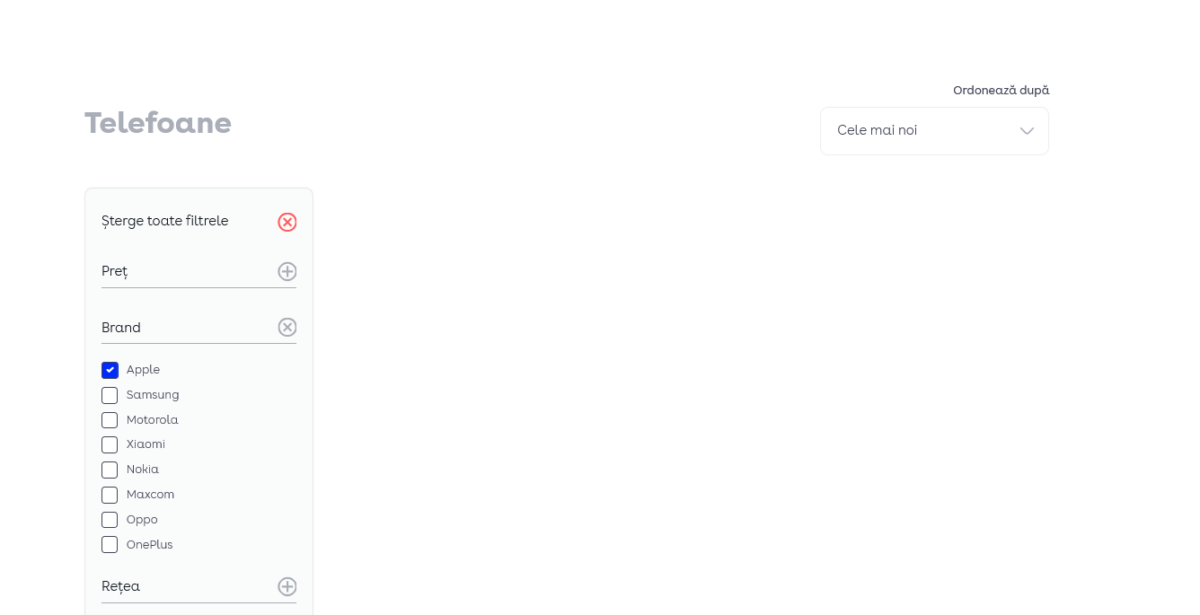
Task: Toggle the Oppo brand checkbox
Action: point(110,520)
